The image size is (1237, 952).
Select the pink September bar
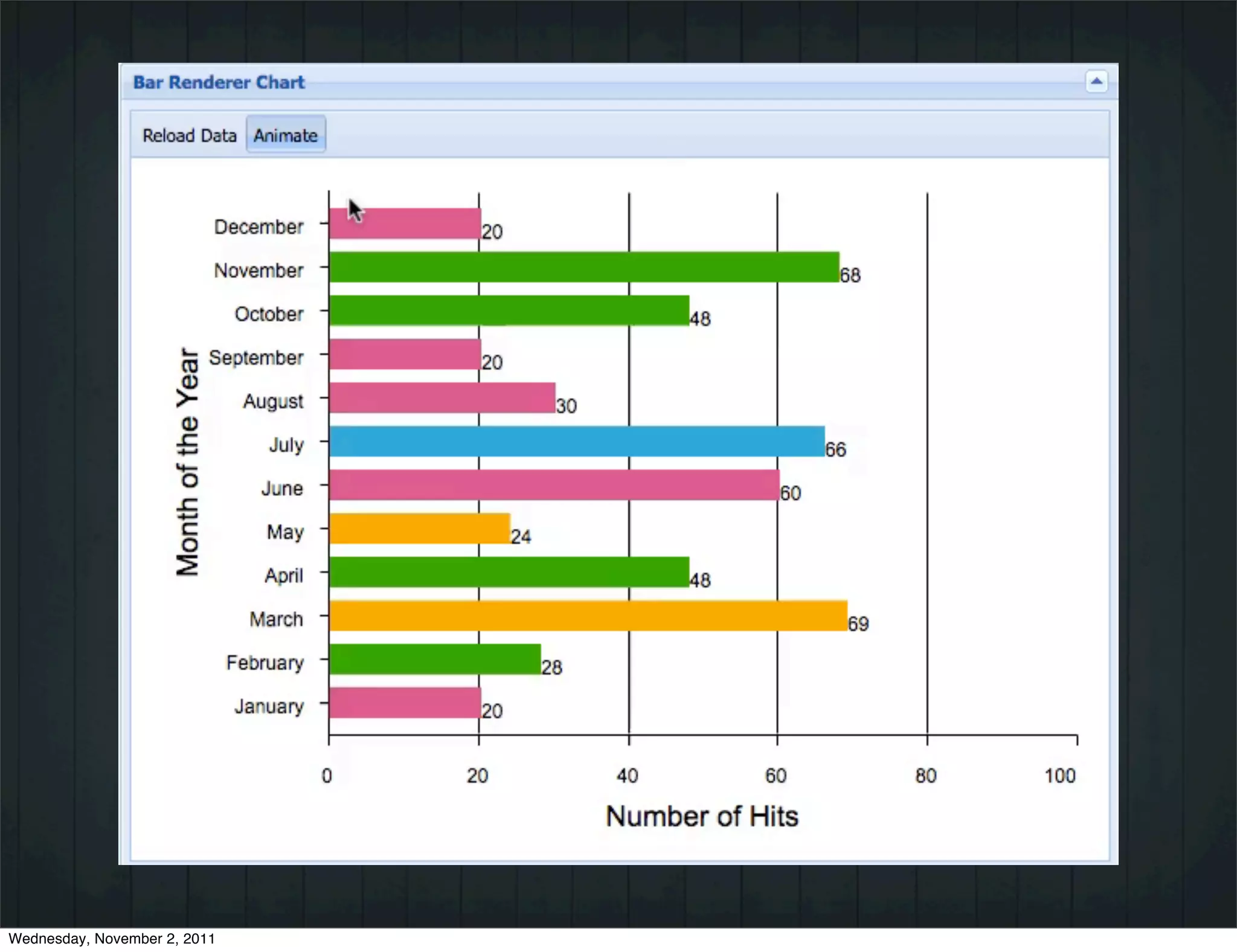405,354
